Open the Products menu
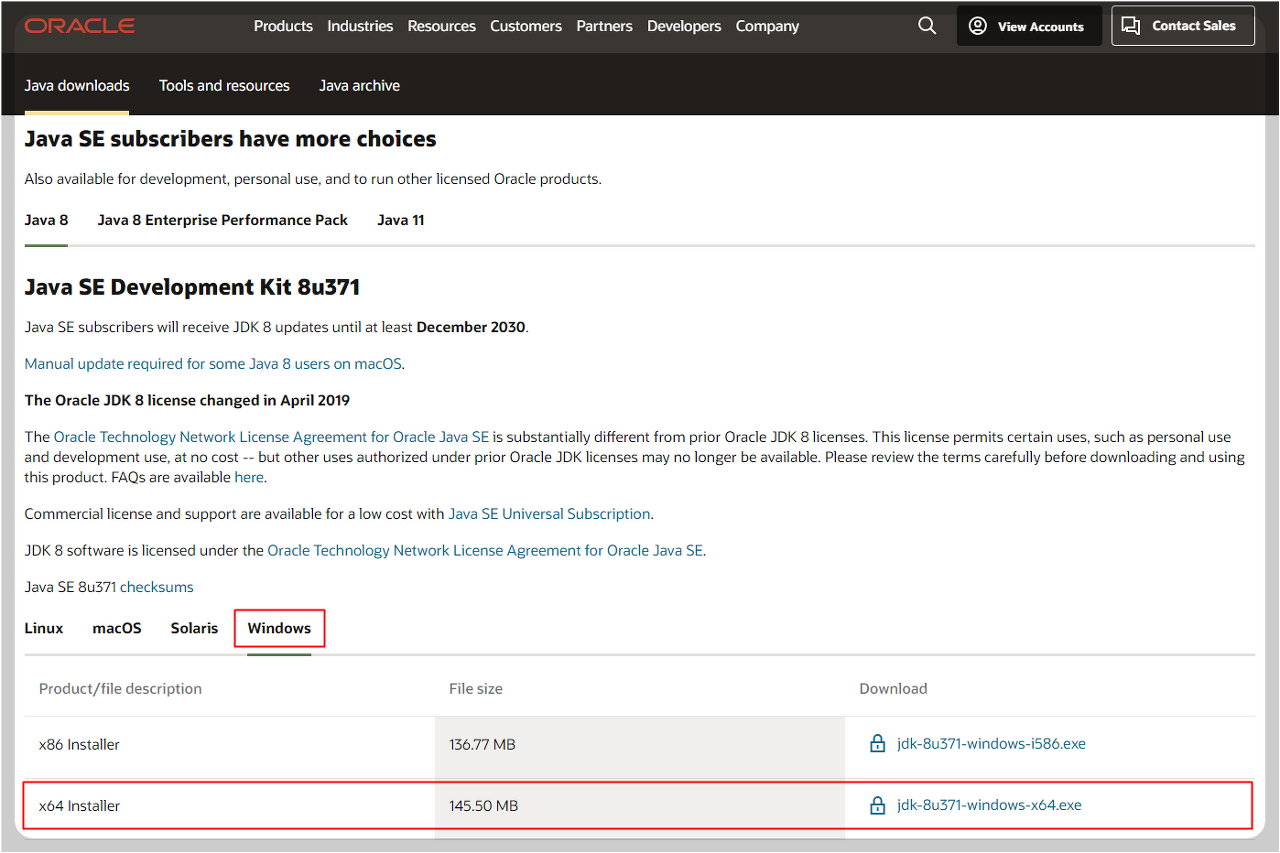Image resolution: width=1280 pixels, height=853 pixels. click(x=283, y=26)
